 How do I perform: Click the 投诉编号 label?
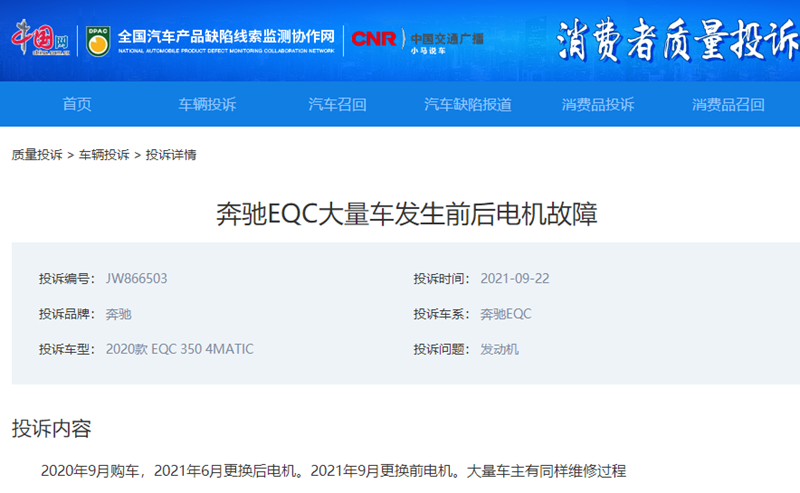click(67, 279)
